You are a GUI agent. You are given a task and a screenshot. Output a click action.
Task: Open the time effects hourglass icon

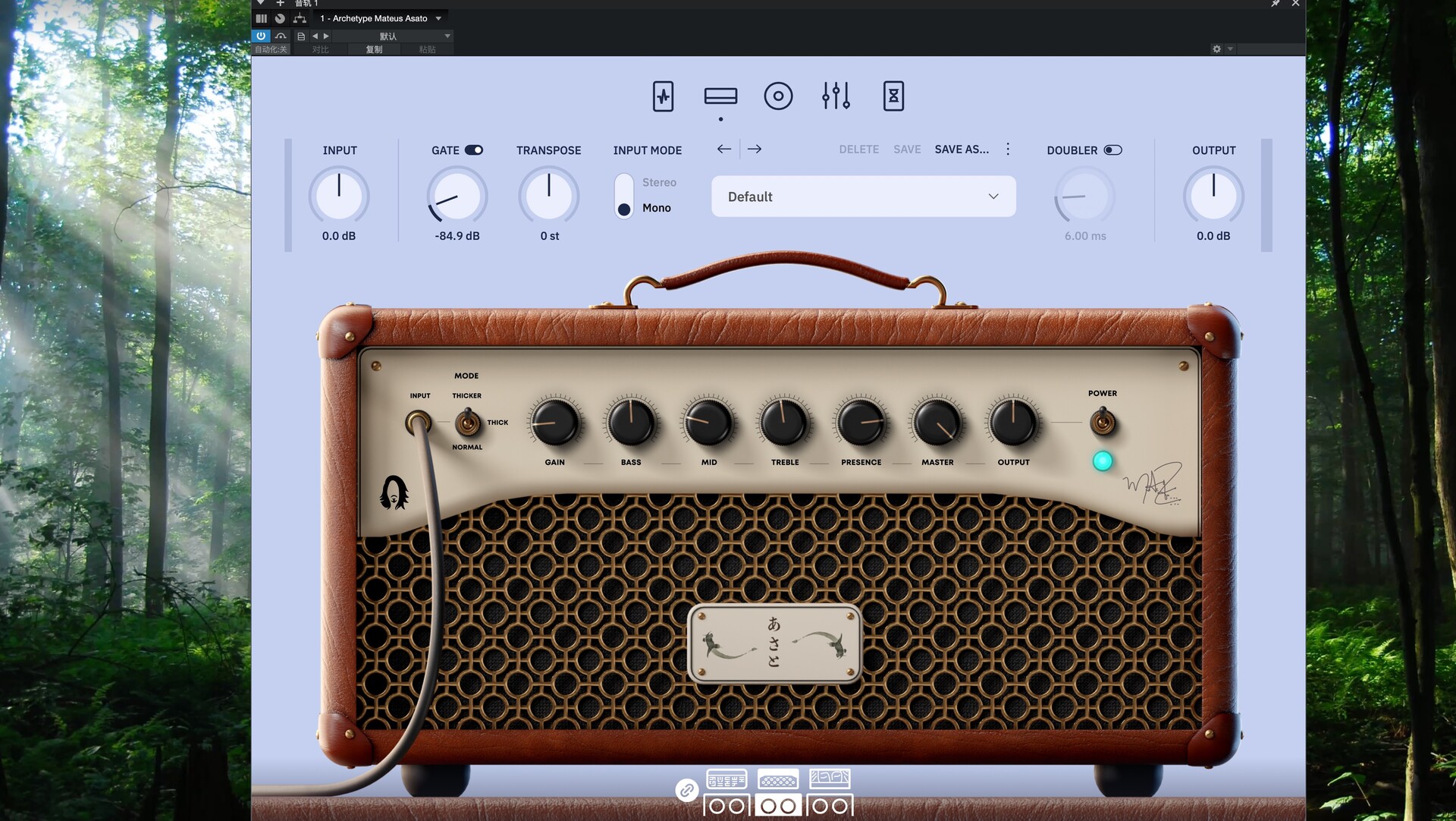(x=893, y=96)
